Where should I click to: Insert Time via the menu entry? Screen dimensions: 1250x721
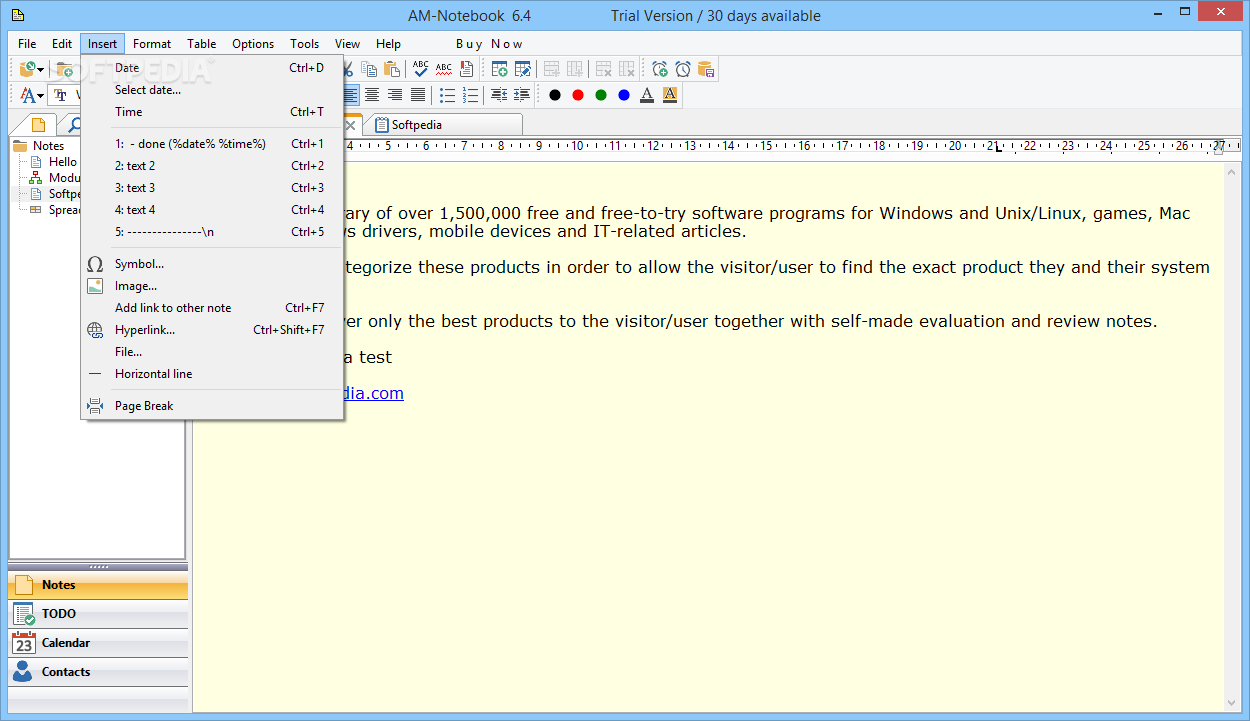pyautogui.click(x=212, y=112)
